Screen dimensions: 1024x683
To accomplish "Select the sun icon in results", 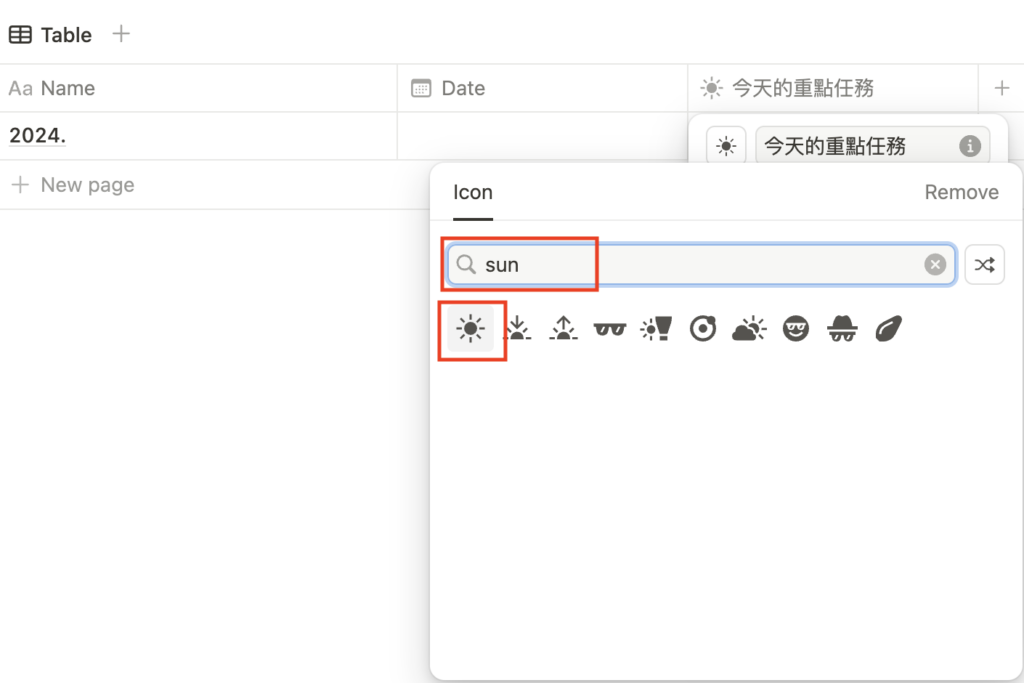I will point(470,328).
